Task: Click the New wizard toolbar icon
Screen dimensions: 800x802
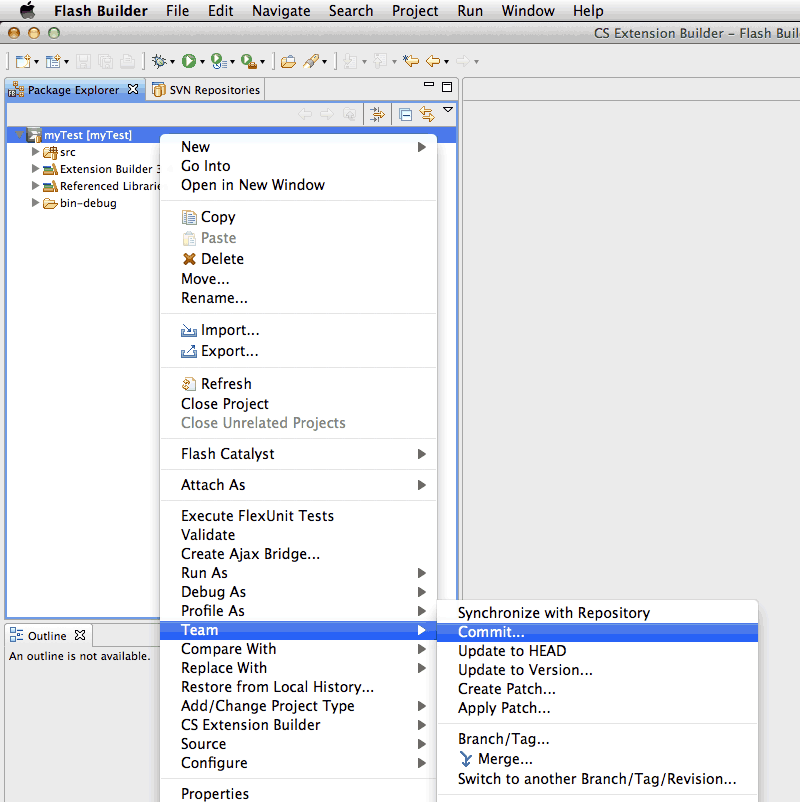Action: 23,61
